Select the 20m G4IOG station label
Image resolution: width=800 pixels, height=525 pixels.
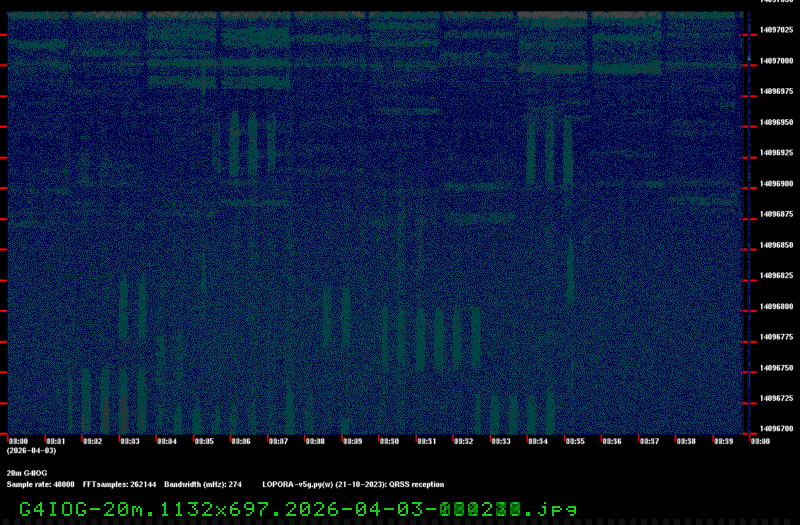[27, 473]
